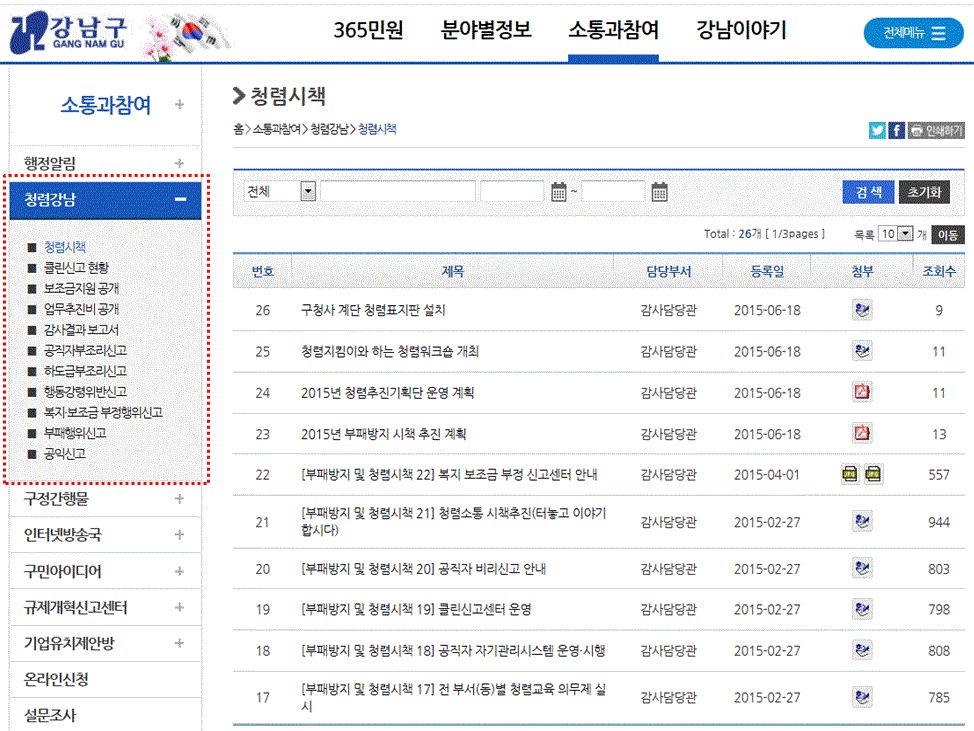The height and width of the screenshot is (731, 974).
Task: Click the 인쇄하기 print button
Action: point(935,130)
